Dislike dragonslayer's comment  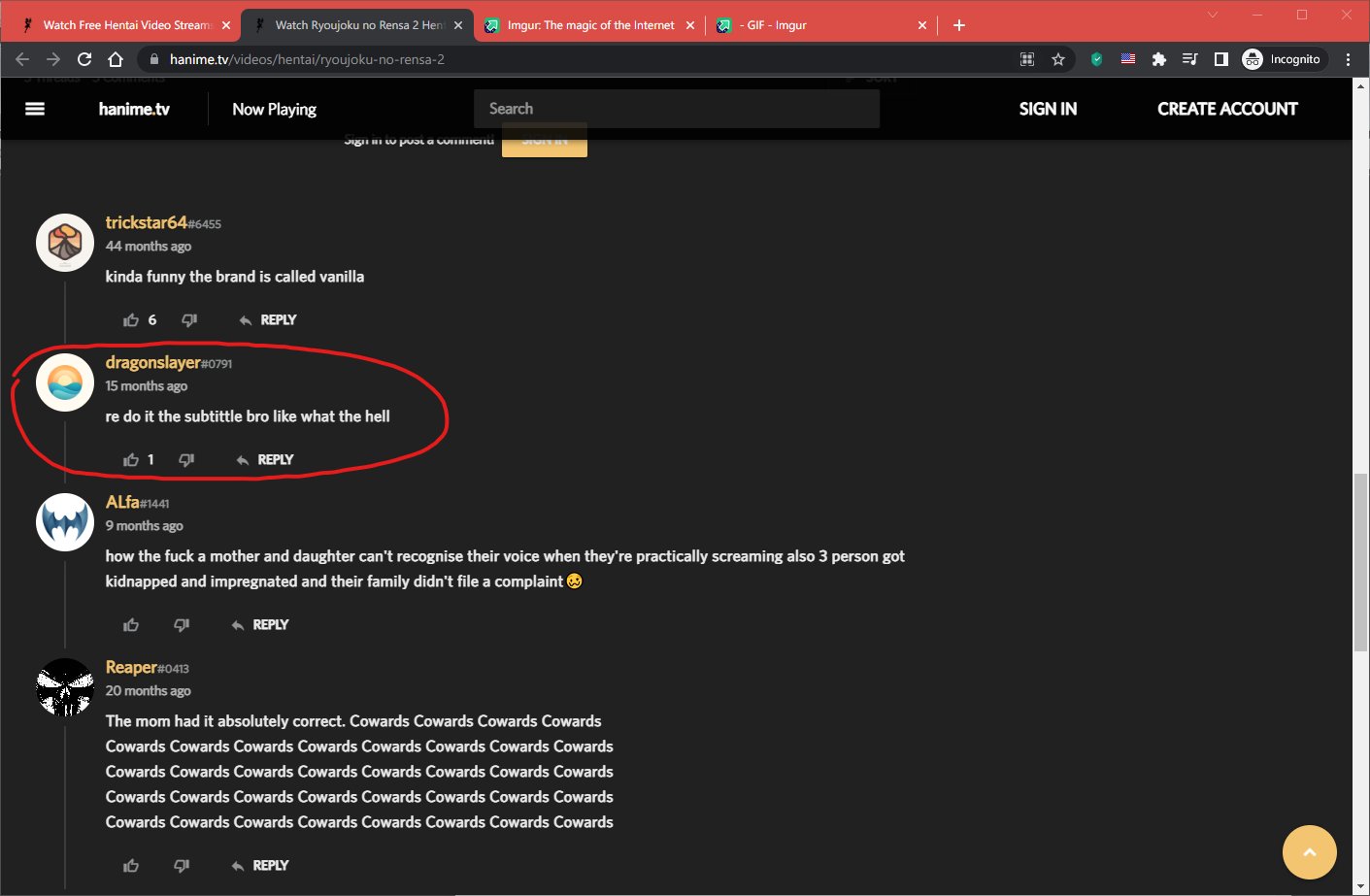click(x=186, y=459)
